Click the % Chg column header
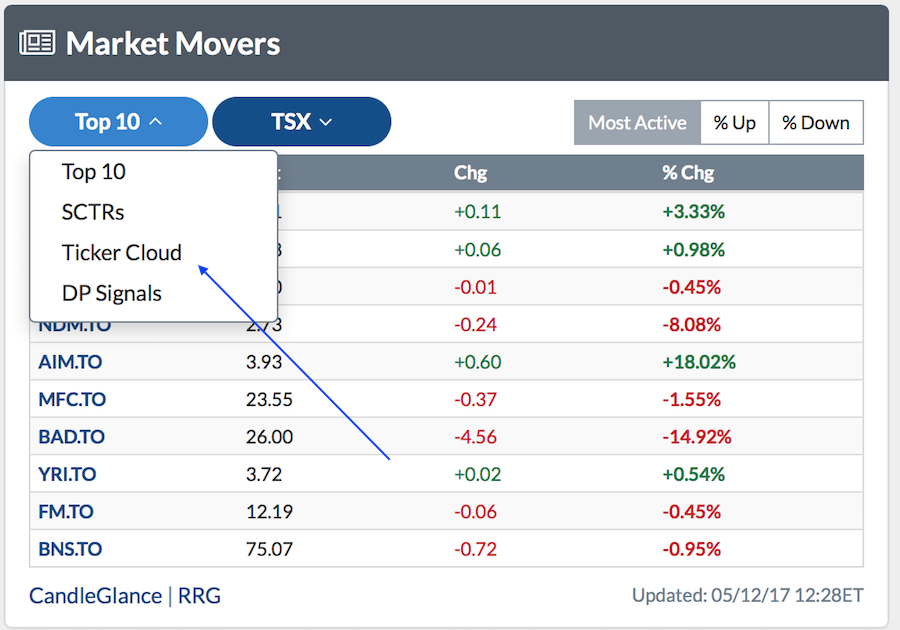Image resolution: width=900 pixels, height=630 pixels. (688, 173)
